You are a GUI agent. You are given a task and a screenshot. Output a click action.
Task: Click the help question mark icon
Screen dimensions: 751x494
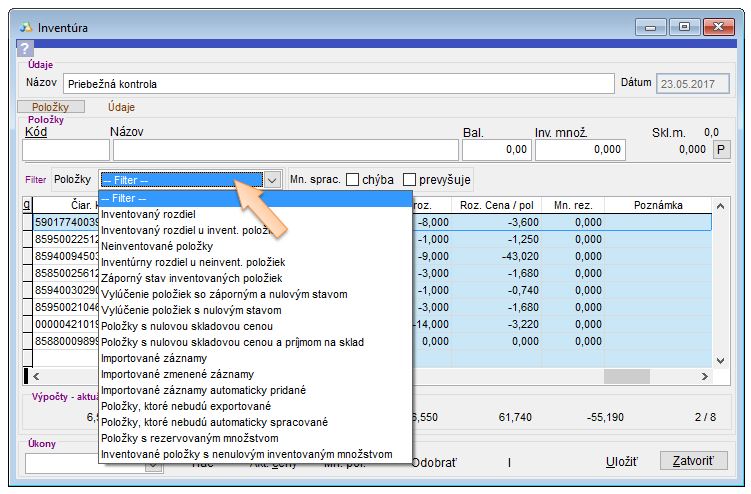click(x=25, y=50)
